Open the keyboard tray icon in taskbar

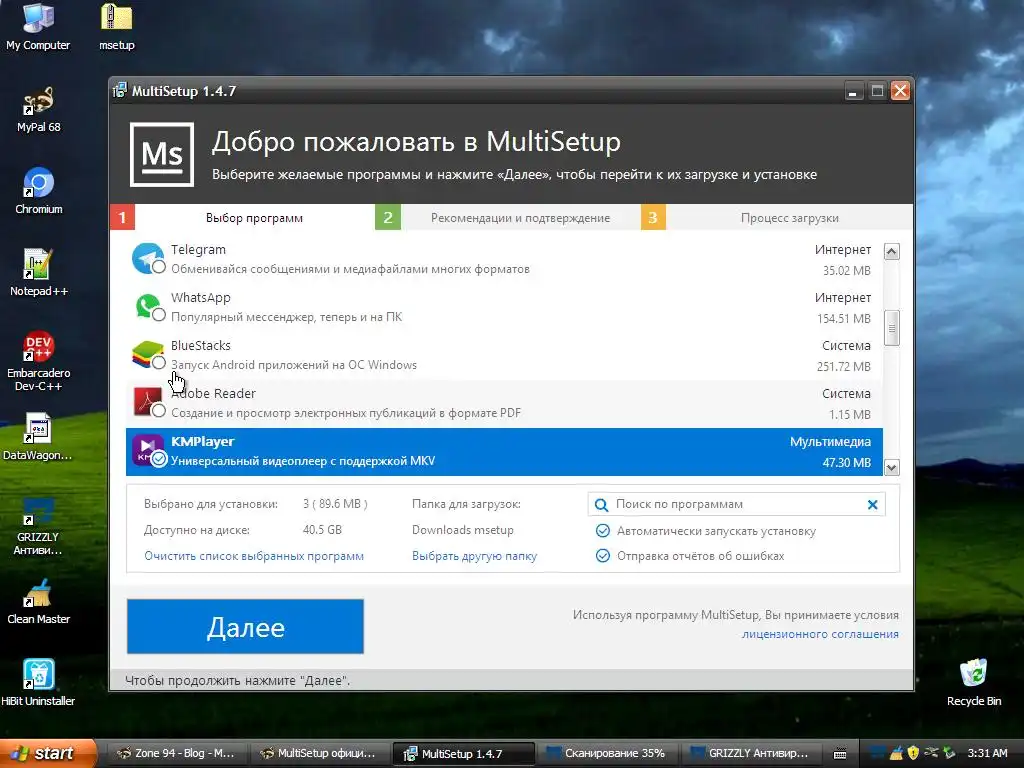tap(840, 754)
